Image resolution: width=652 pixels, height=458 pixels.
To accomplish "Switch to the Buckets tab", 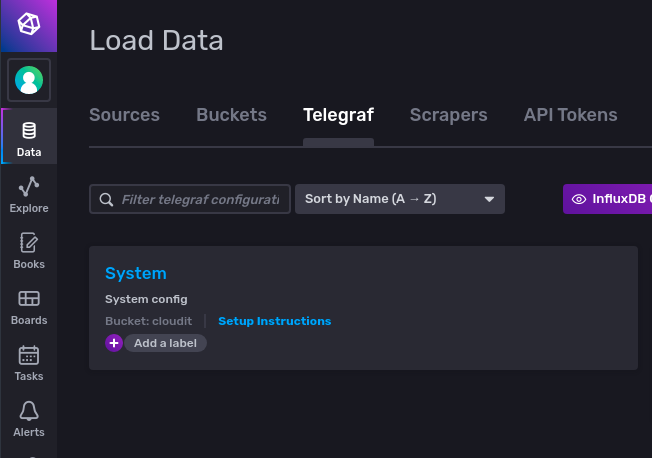I will (231, 115).
